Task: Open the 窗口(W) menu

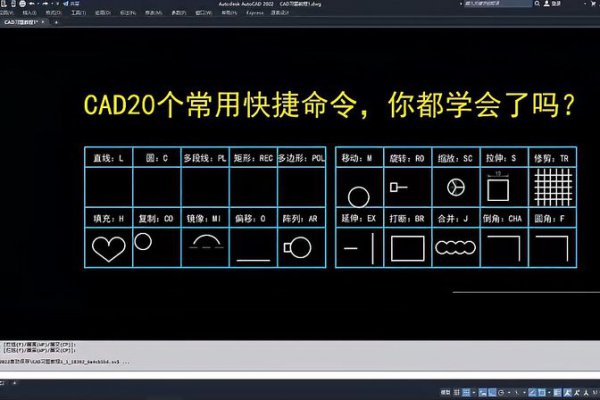Action: point(204,13)
